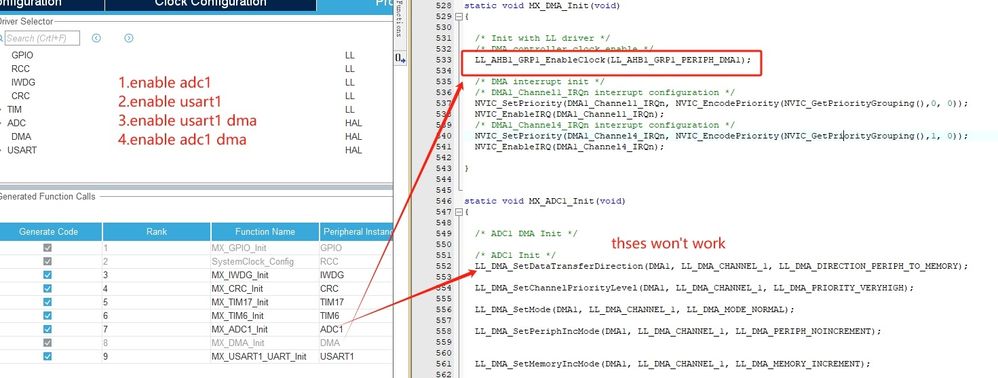998x378 pixels.
Task: Open the GPIO driver LL dropdown
Action: [x=350, y=55]
